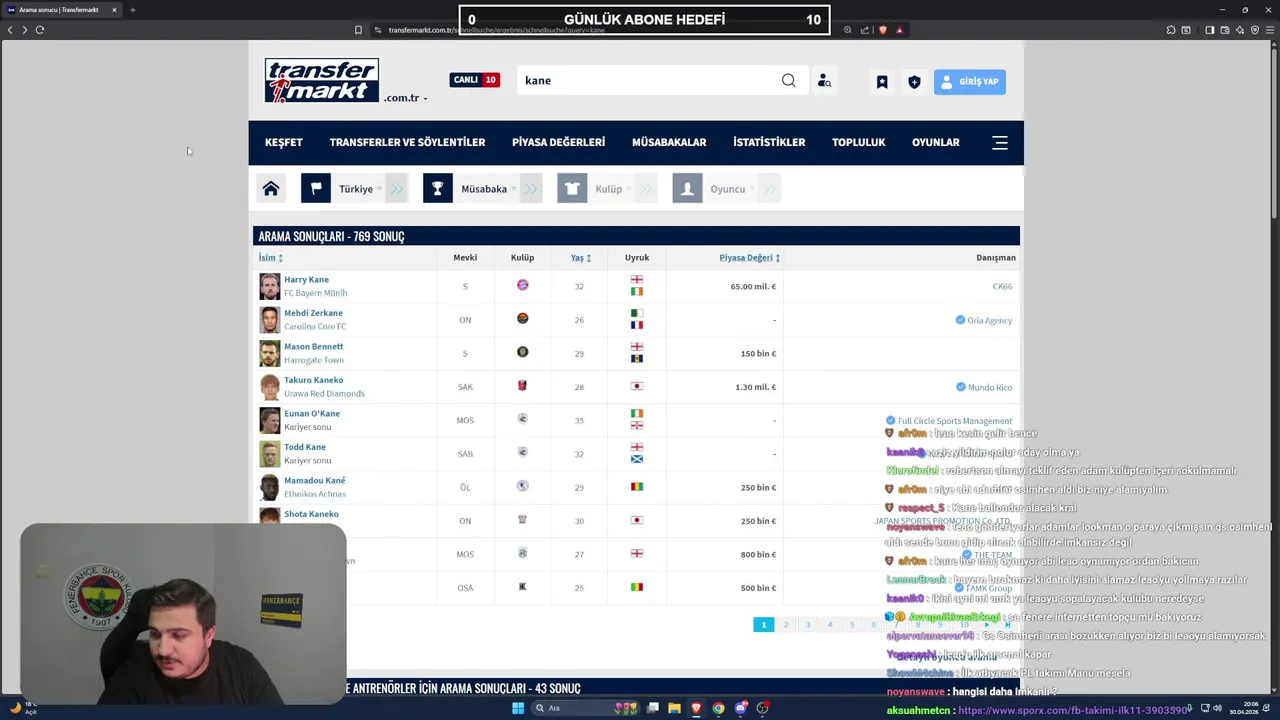
Task: Sort results by İsim column
Action: pyautogui.click(x=270, y=258)
